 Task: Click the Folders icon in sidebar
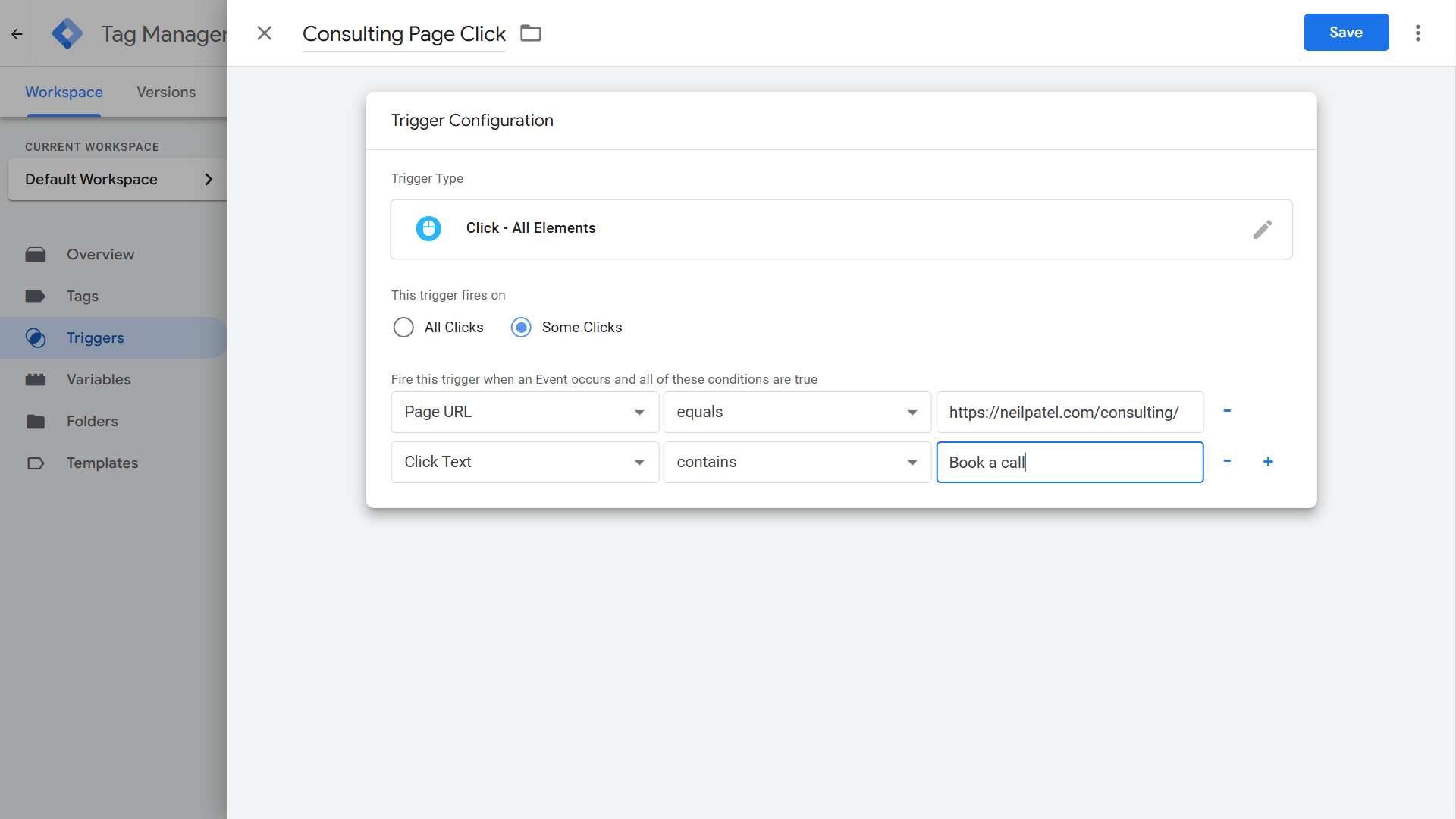click(x=36, y=422)
